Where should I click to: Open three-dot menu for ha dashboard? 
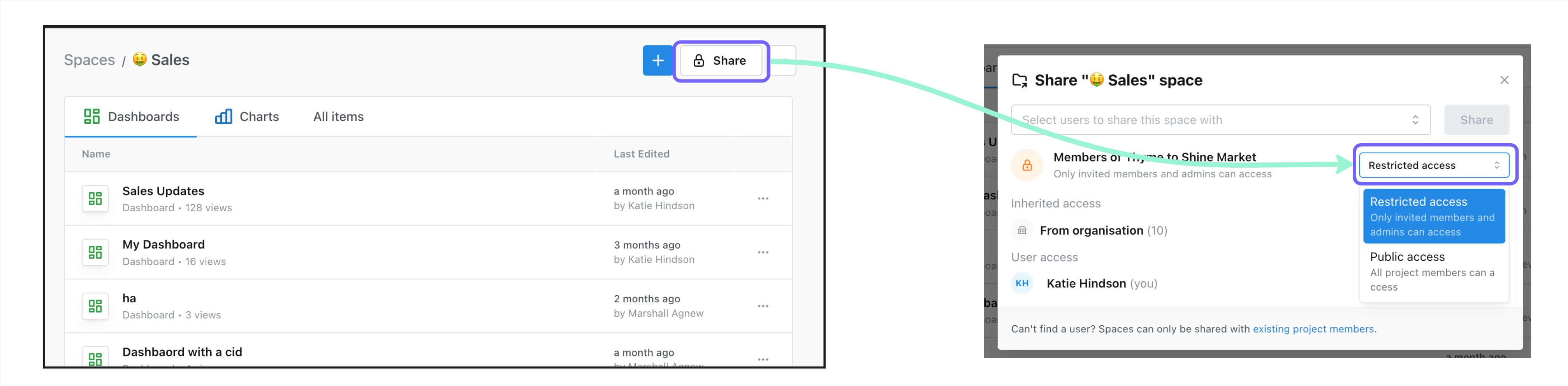pyautogui.click(x=763, y=305)
